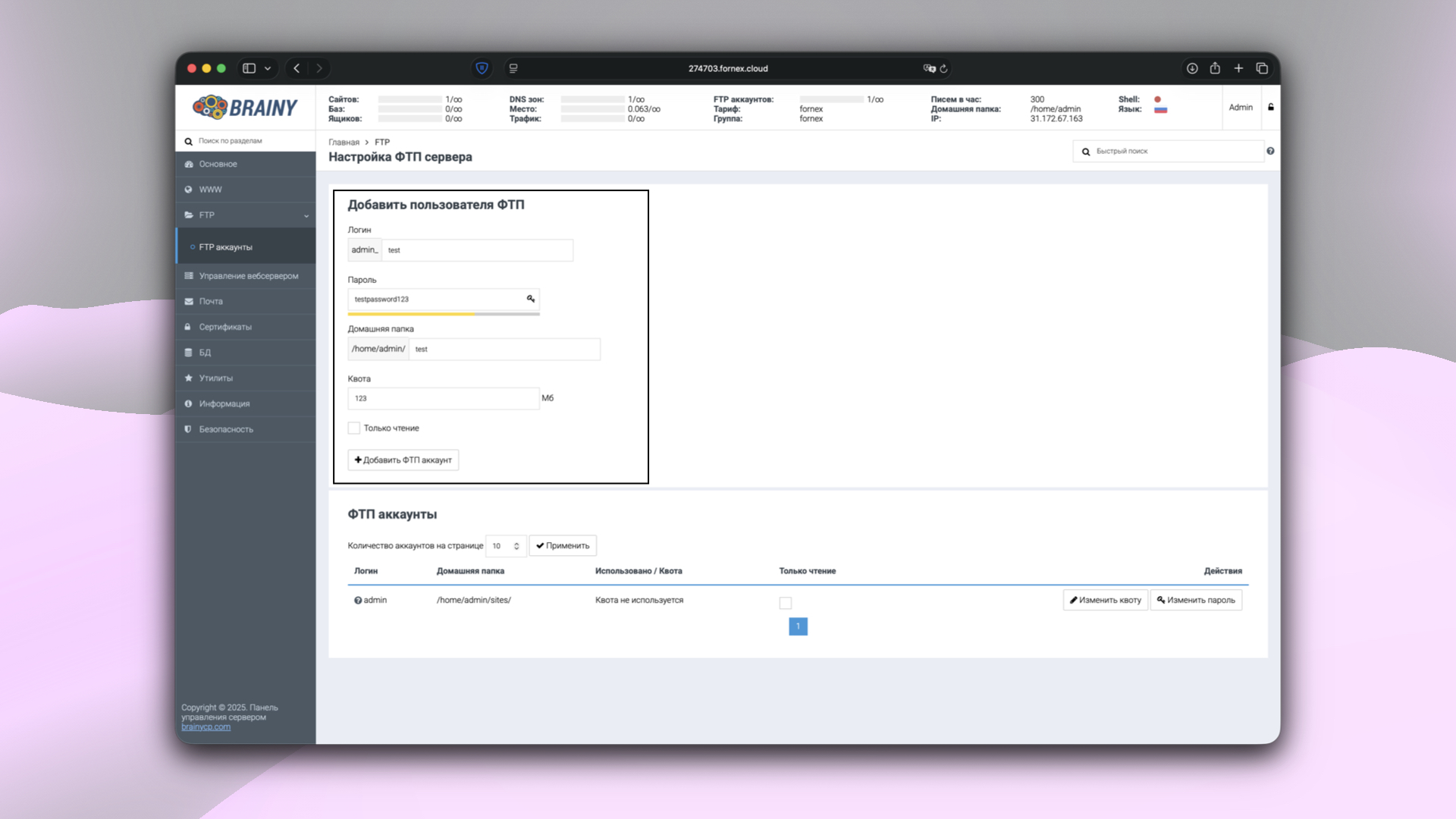1456x819 pixels.
Task: Click the password strength bar
Action: click(444, 314)
